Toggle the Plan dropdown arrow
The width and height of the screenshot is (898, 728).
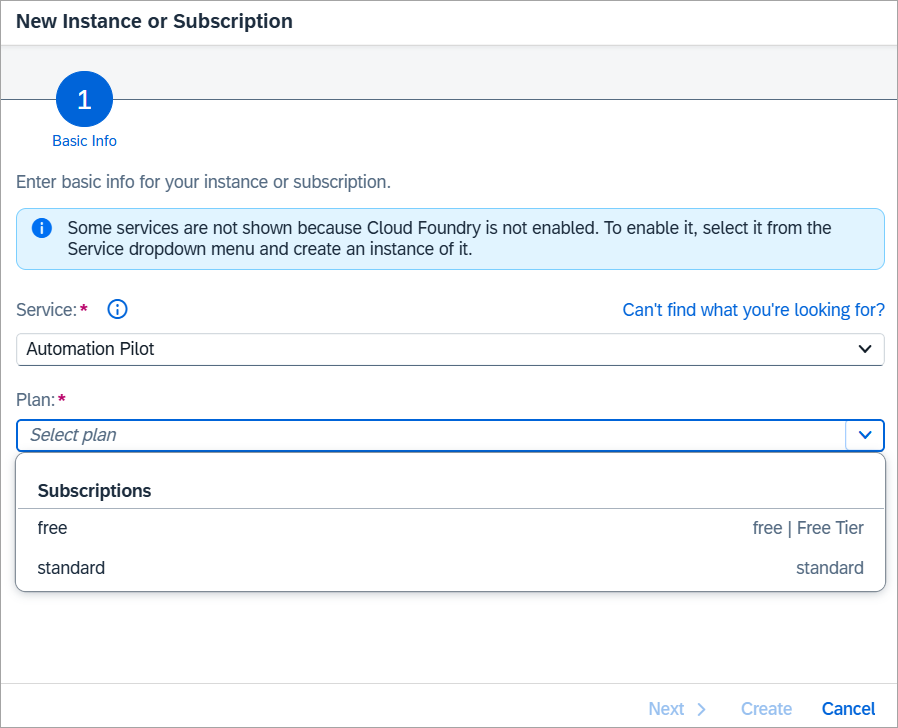tap(865, 435)
